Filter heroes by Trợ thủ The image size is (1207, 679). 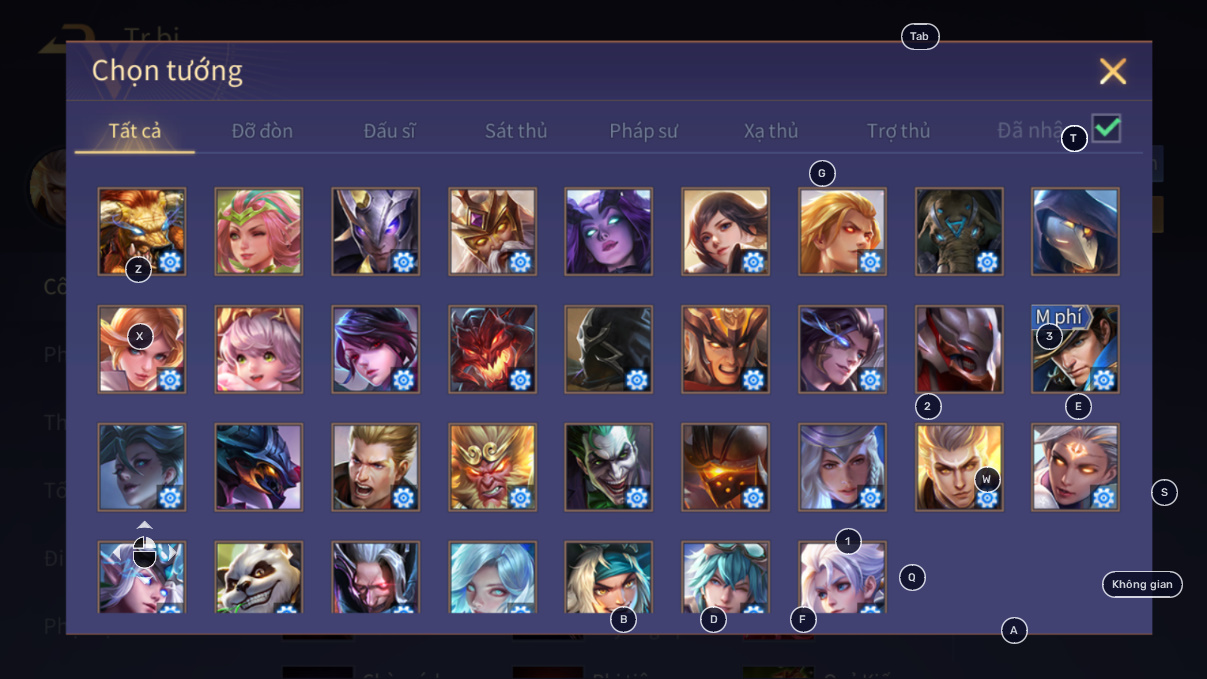click(x=898, y=131)
